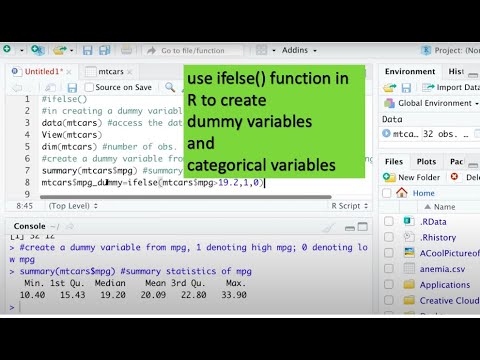Switch to the Plots tab
Screen dimensions: 480x360
(426, 162)
